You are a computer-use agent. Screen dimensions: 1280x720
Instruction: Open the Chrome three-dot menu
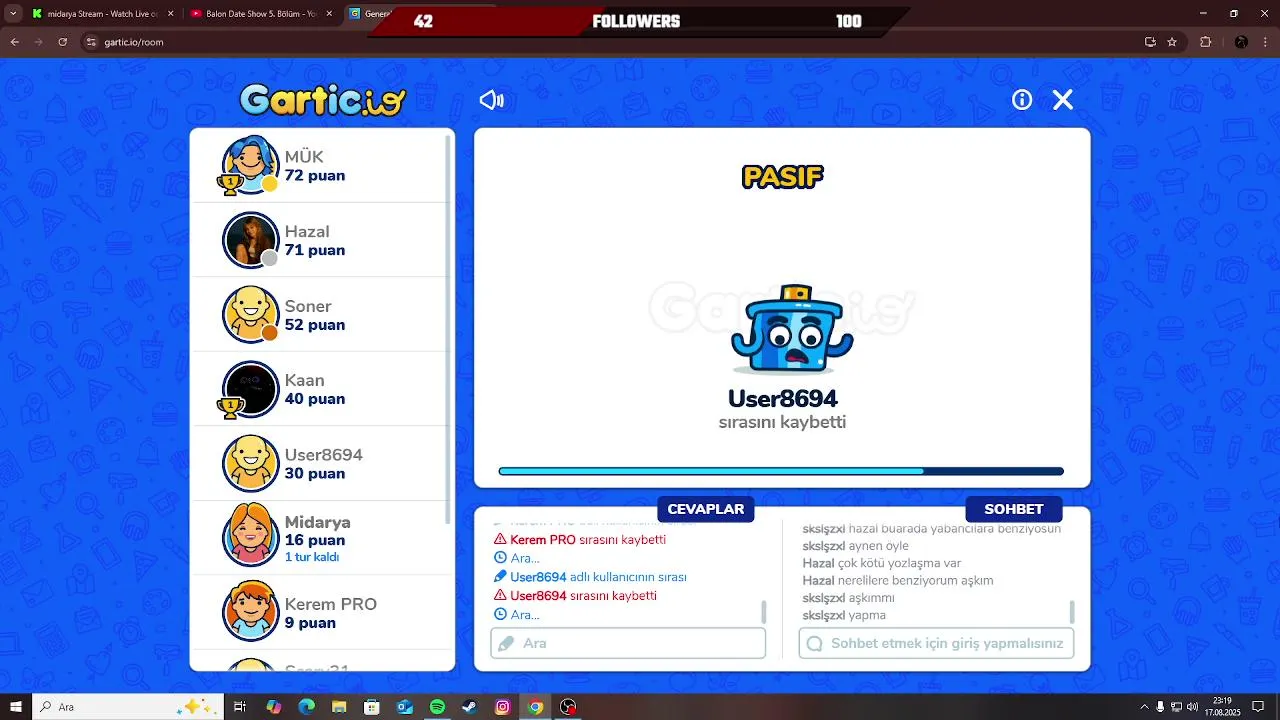click(x=1266, y=42)
